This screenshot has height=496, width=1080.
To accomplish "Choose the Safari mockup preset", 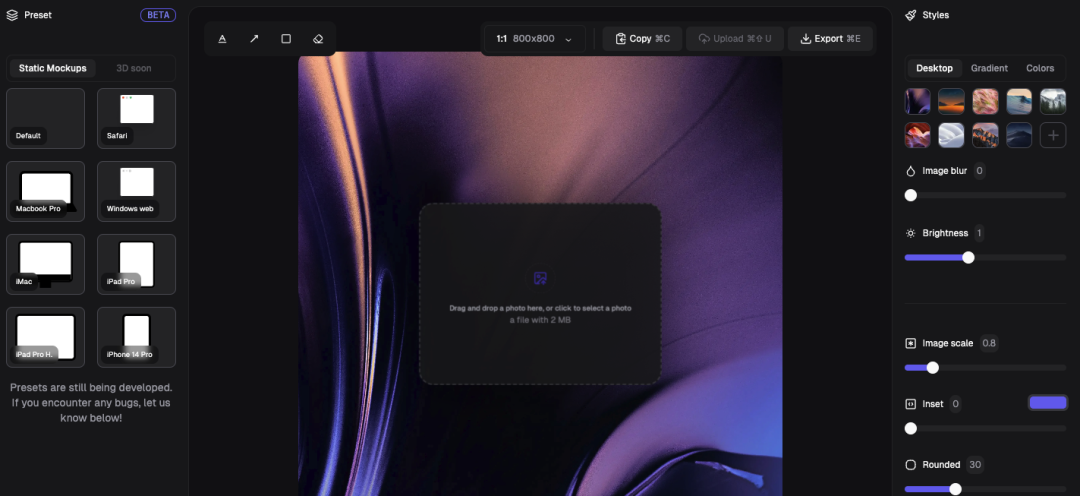I will (x=136, y=118).
